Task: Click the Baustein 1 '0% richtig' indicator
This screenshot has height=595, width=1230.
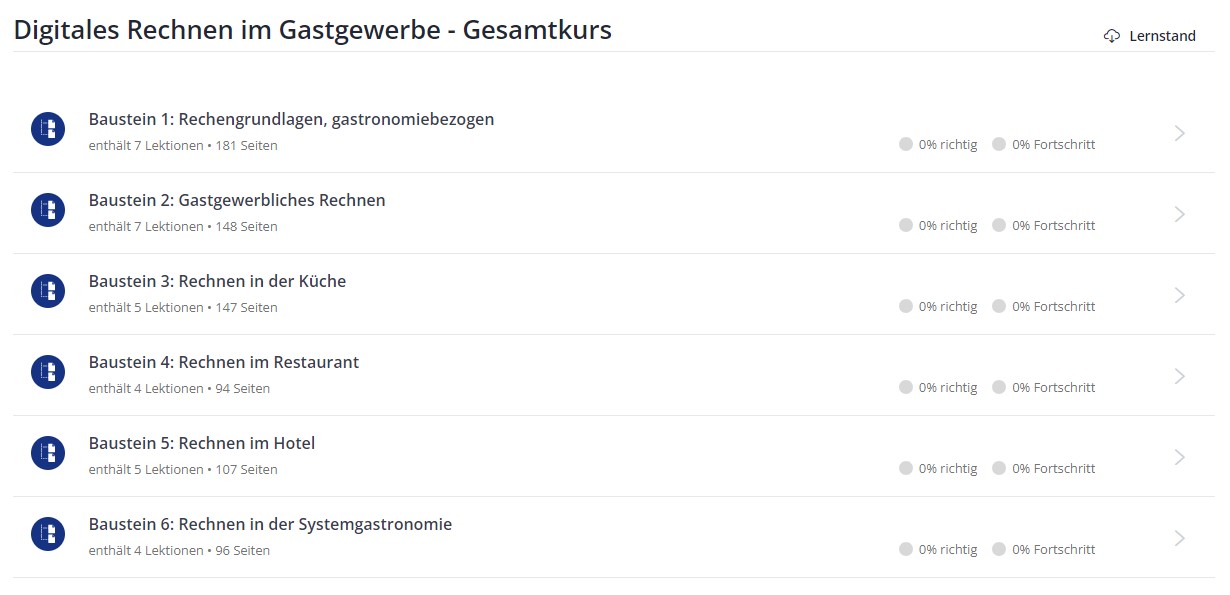Action: click(x=938, y=145)
